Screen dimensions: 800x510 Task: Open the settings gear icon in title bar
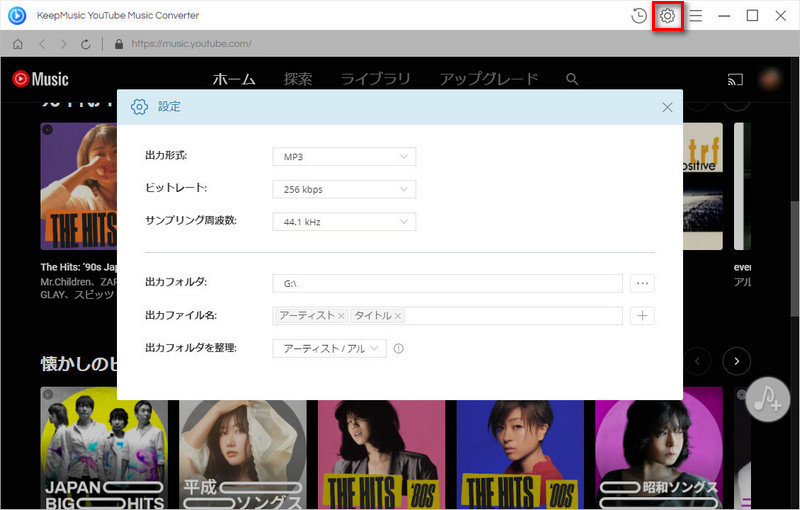tap(667, 16)
